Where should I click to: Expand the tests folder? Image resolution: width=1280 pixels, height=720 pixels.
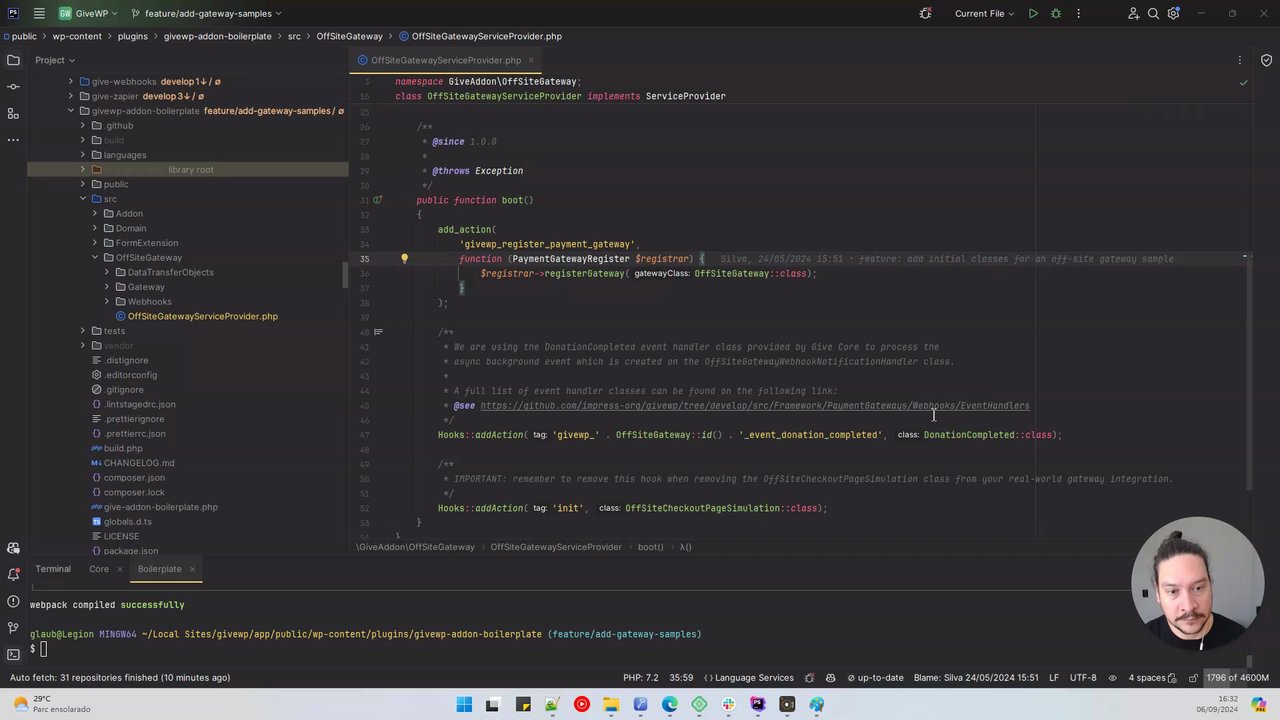pos(83,331)
